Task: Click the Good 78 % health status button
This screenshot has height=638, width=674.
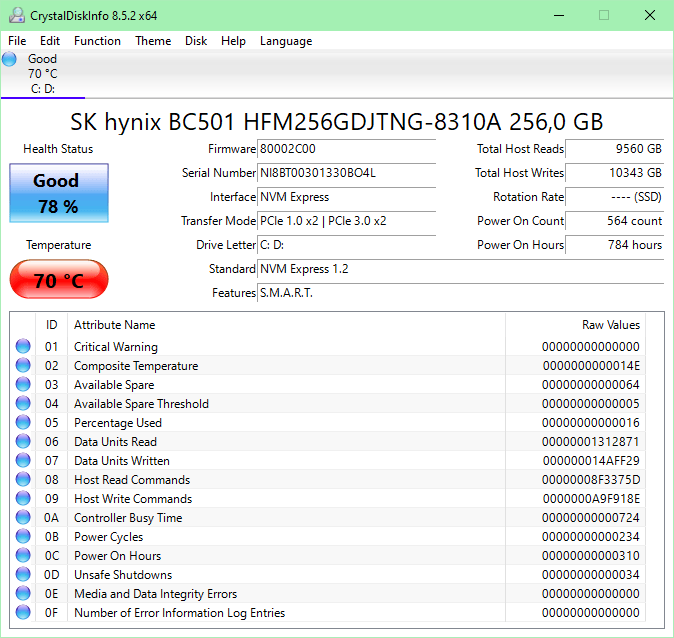Action: click(59, 193)
